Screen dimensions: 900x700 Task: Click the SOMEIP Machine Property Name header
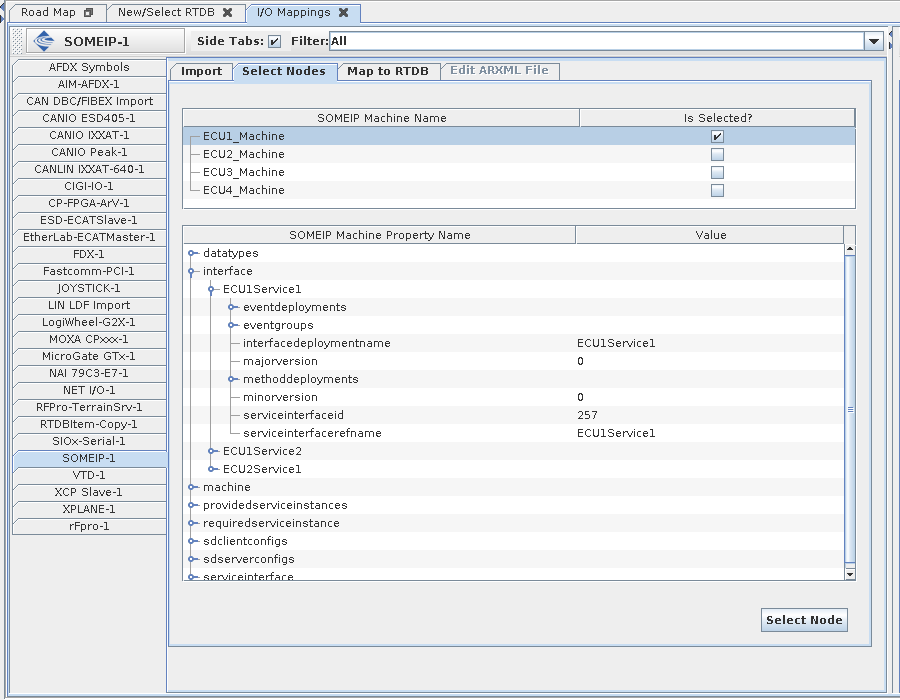pyautogui.click(x=379, y=235)
